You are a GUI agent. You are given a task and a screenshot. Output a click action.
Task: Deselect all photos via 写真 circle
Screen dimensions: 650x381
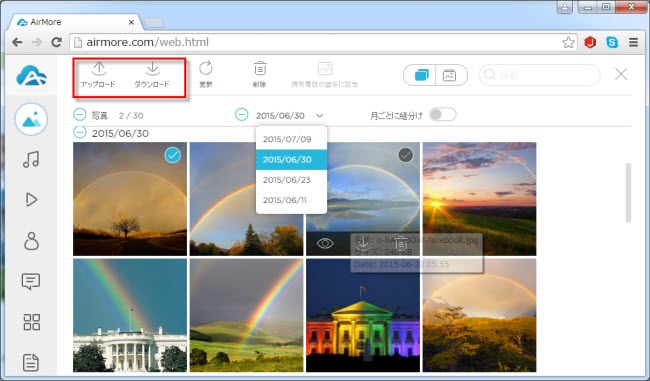click(80, 114)
